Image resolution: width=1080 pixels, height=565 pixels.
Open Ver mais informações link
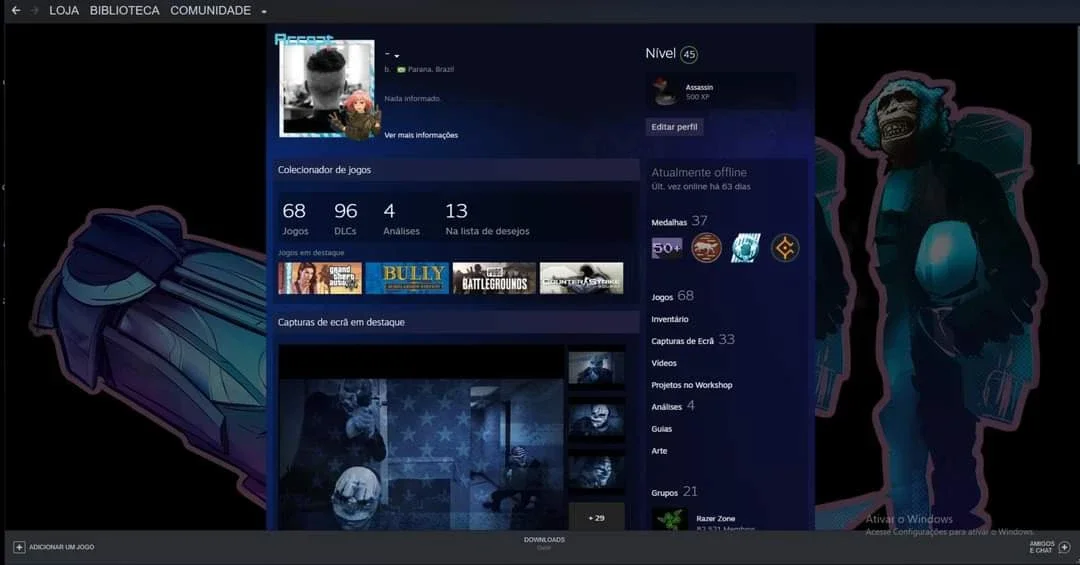[421, 135]
